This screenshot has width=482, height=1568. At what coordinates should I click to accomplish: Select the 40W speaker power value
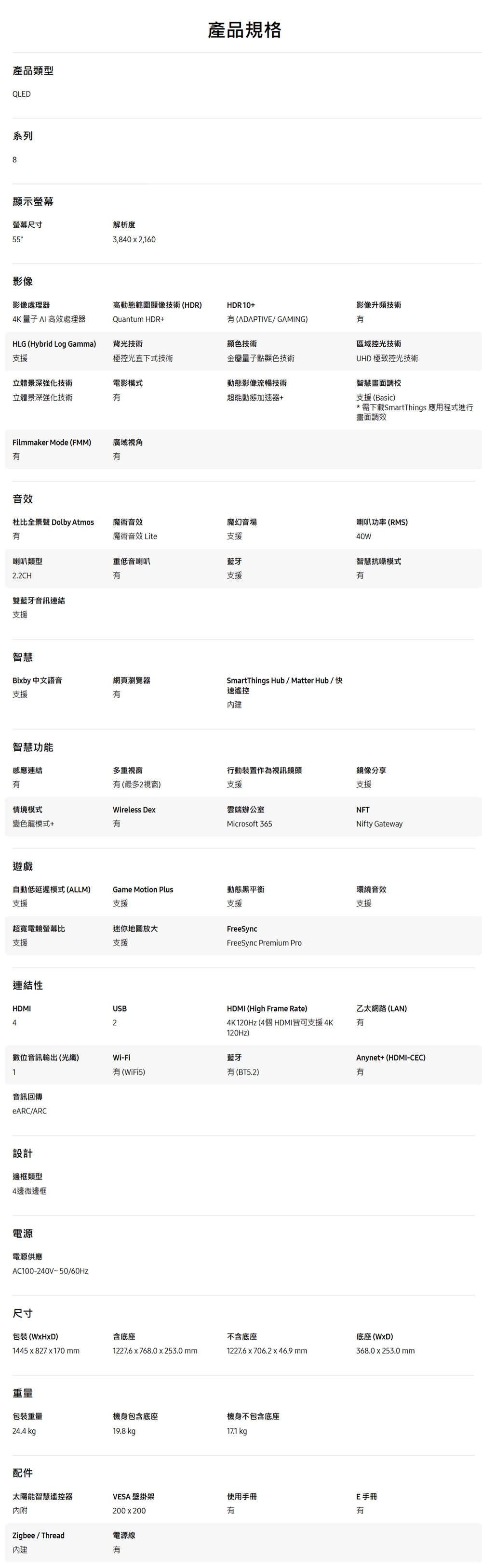(364, 536)
